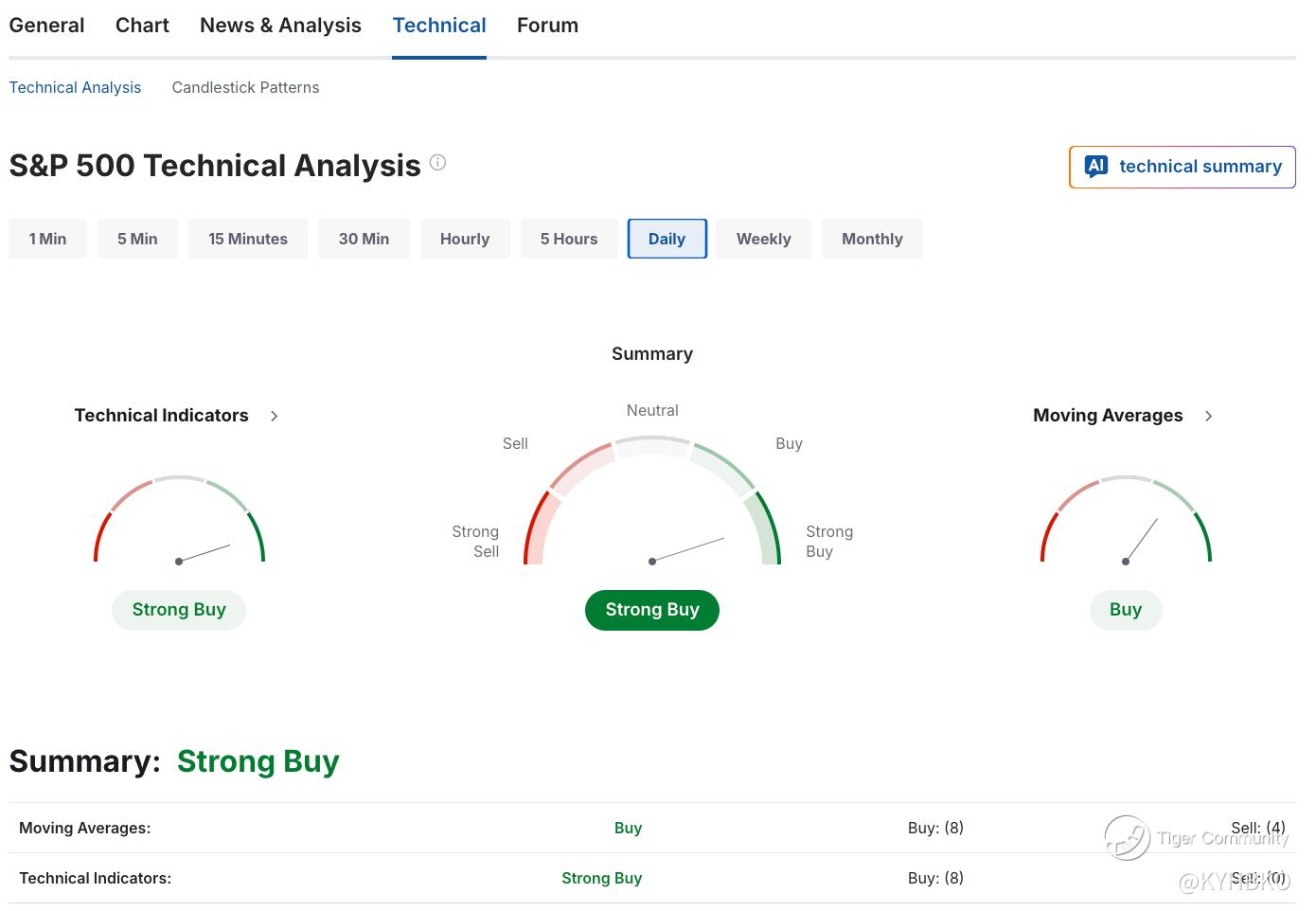The width and height of the screenshot is (1316, 911).
Task: Open the Technical Analysis sub-tab
Action: (75, 87)
